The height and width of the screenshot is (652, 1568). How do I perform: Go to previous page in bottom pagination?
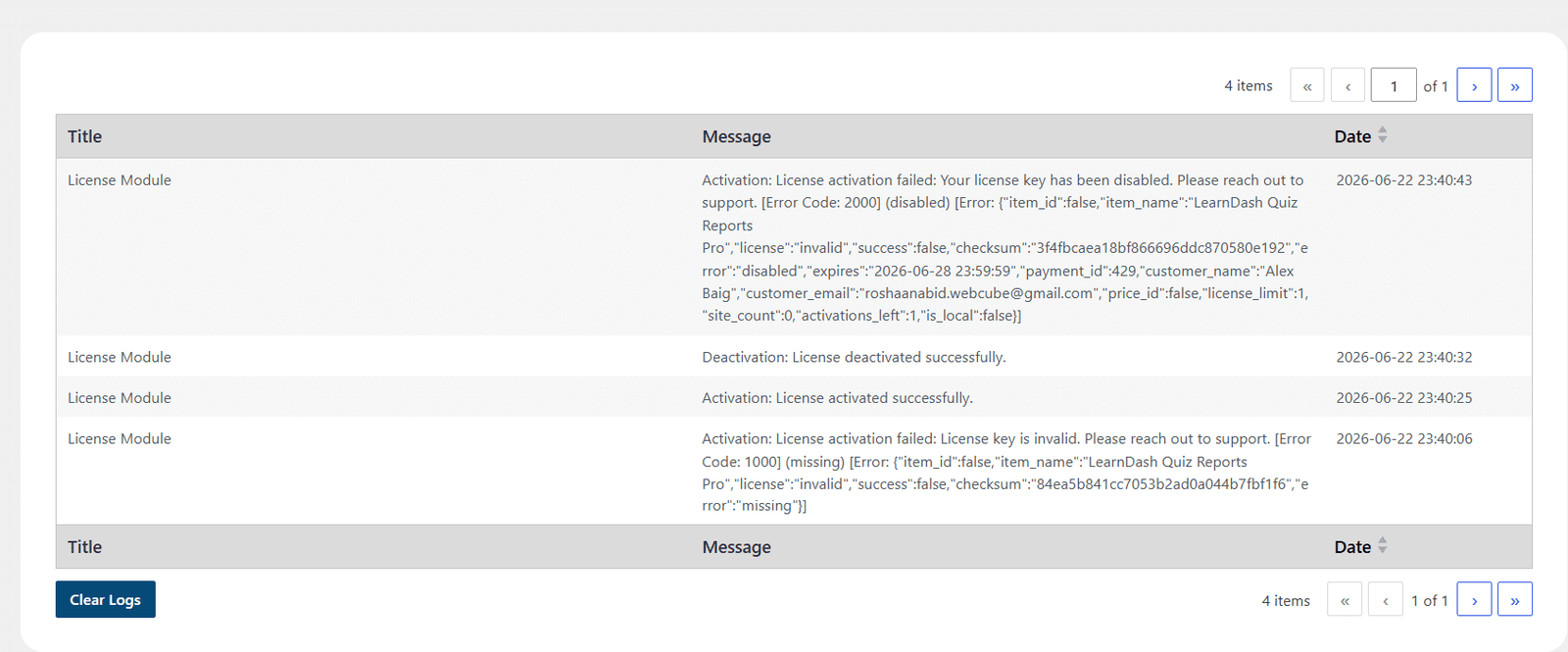[1386, 599]
